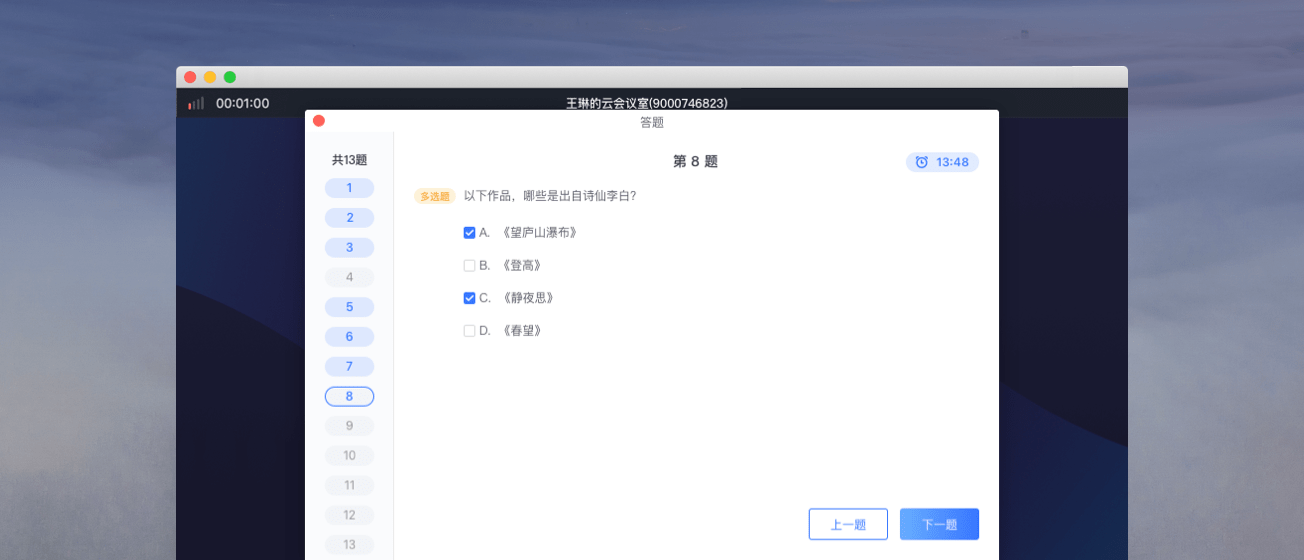The image size is (1304, 560).
Task: Open question 12 in sidebar
Action: tap(349, 516)
